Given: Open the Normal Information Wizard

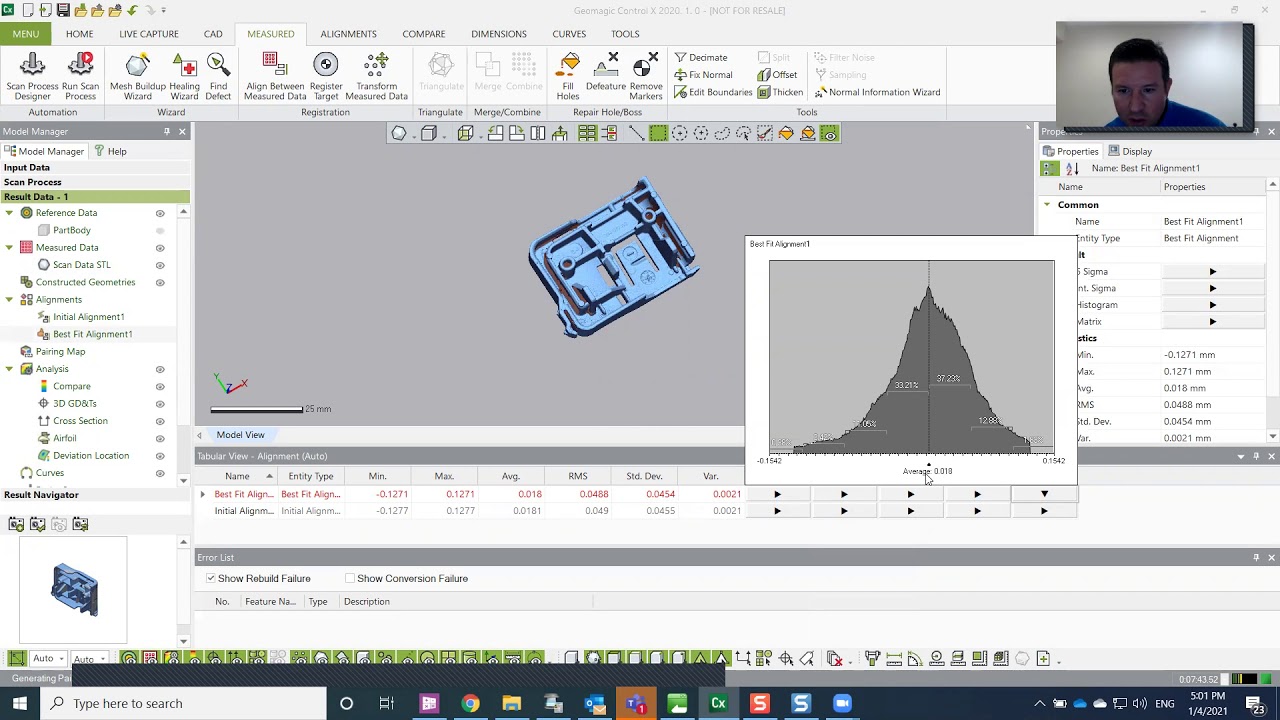Looking at the screenshot, I should coord(877,92).
